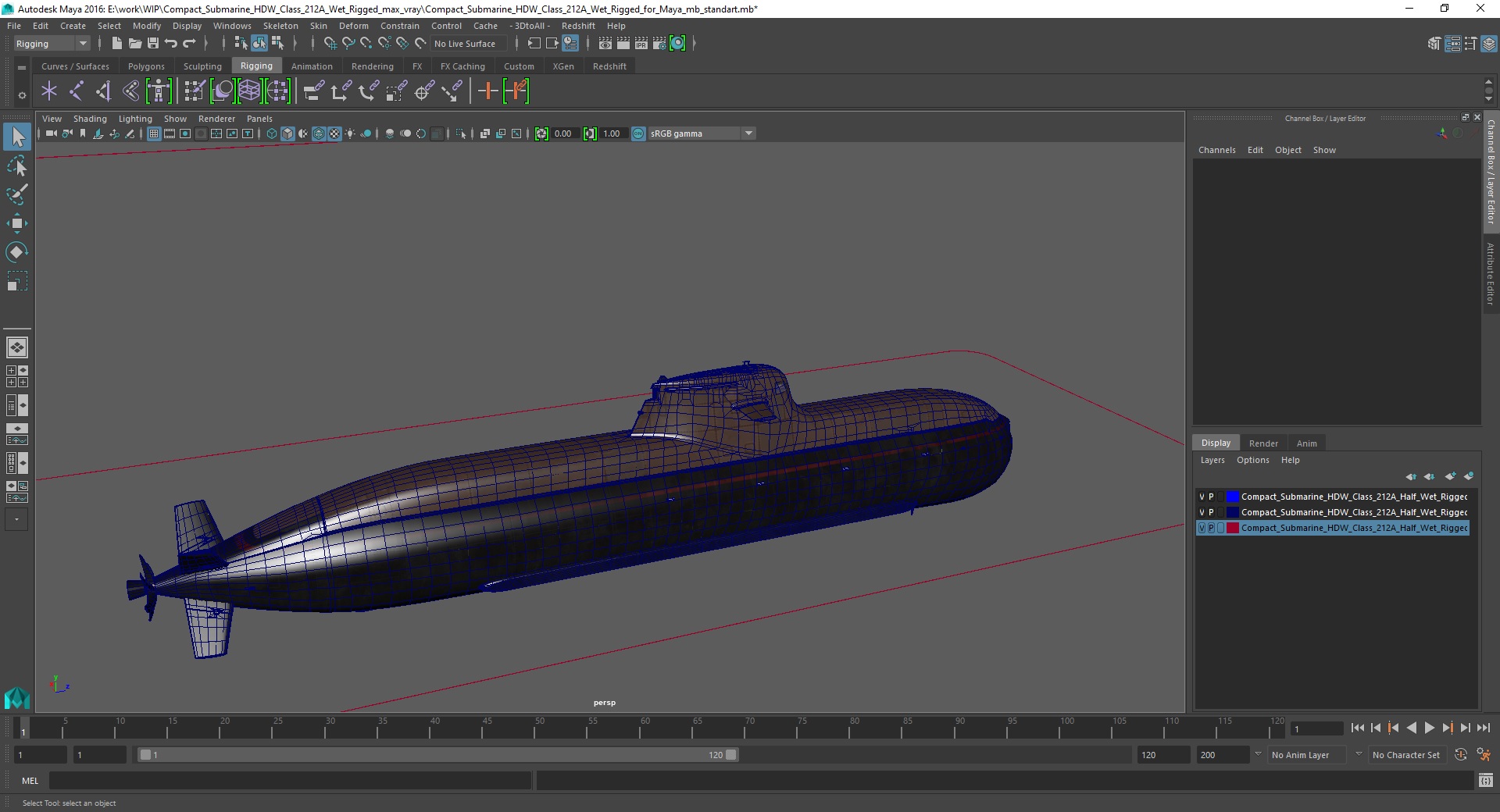
Task: Open shelf gear options menu
Action: click(x=22, y=95)
